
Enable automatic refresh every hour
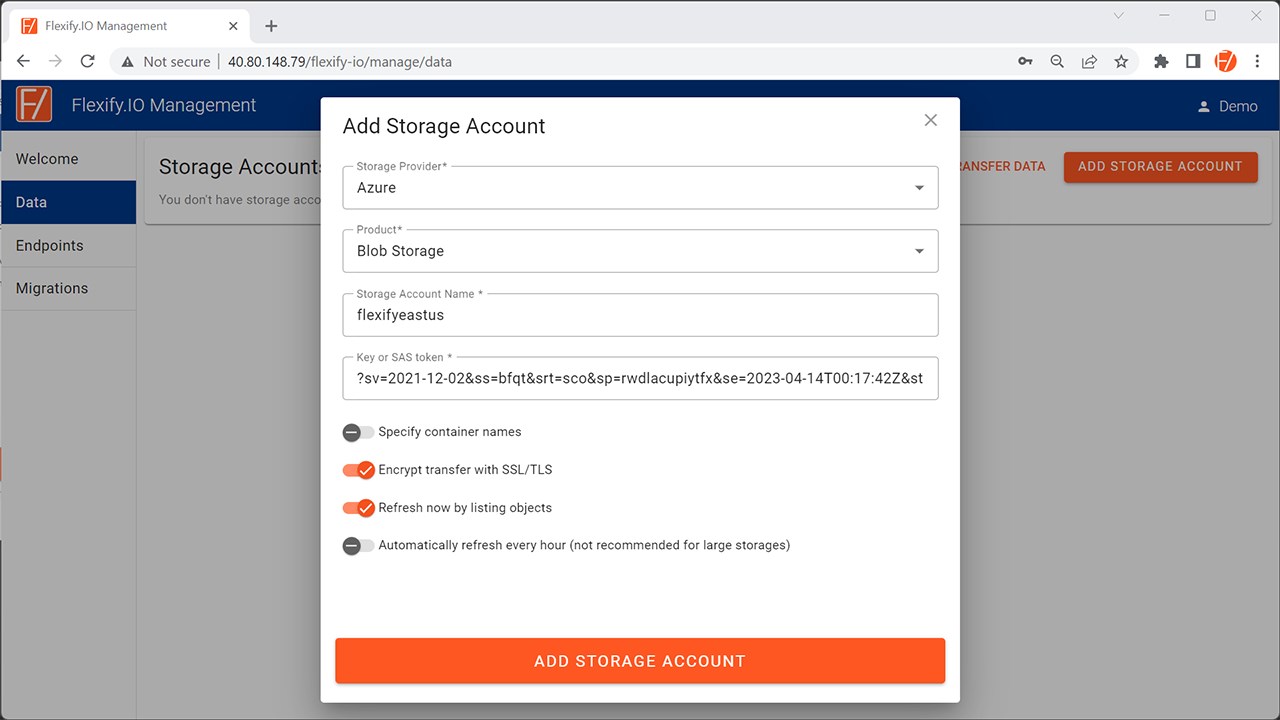358,546
